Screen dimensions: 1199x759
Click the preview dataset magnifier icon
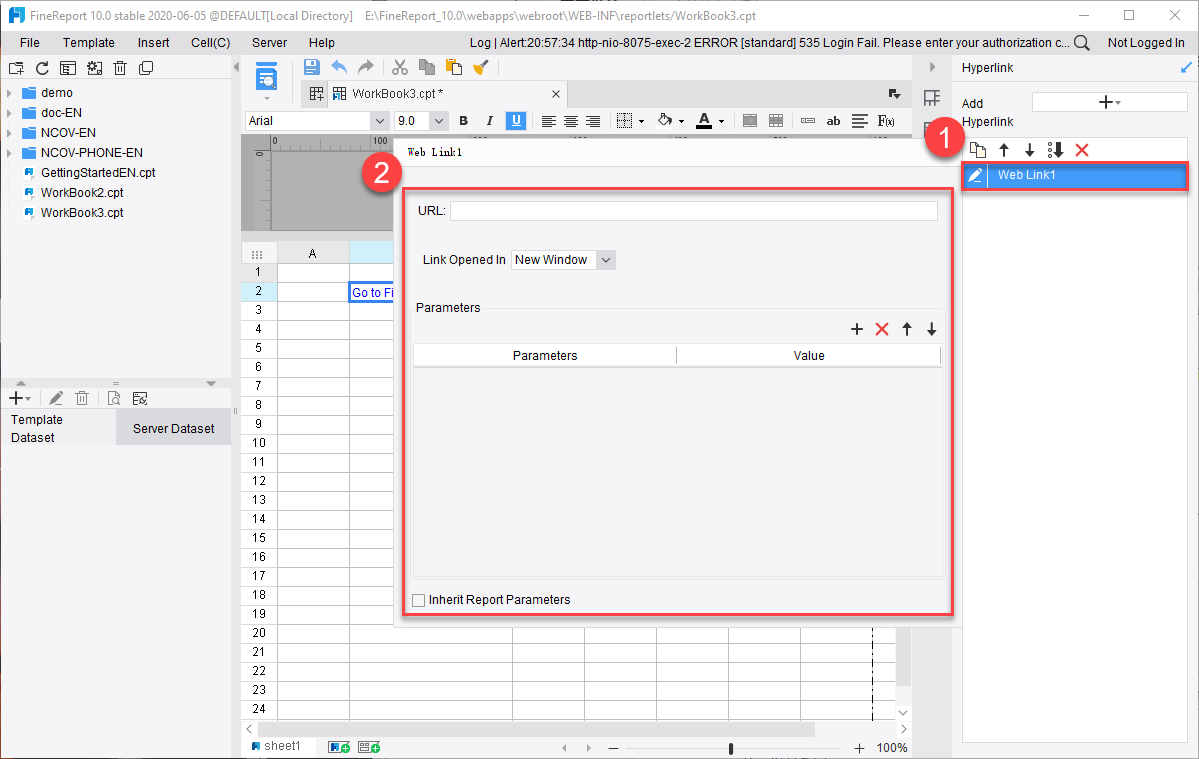click(x=114, y=397)
